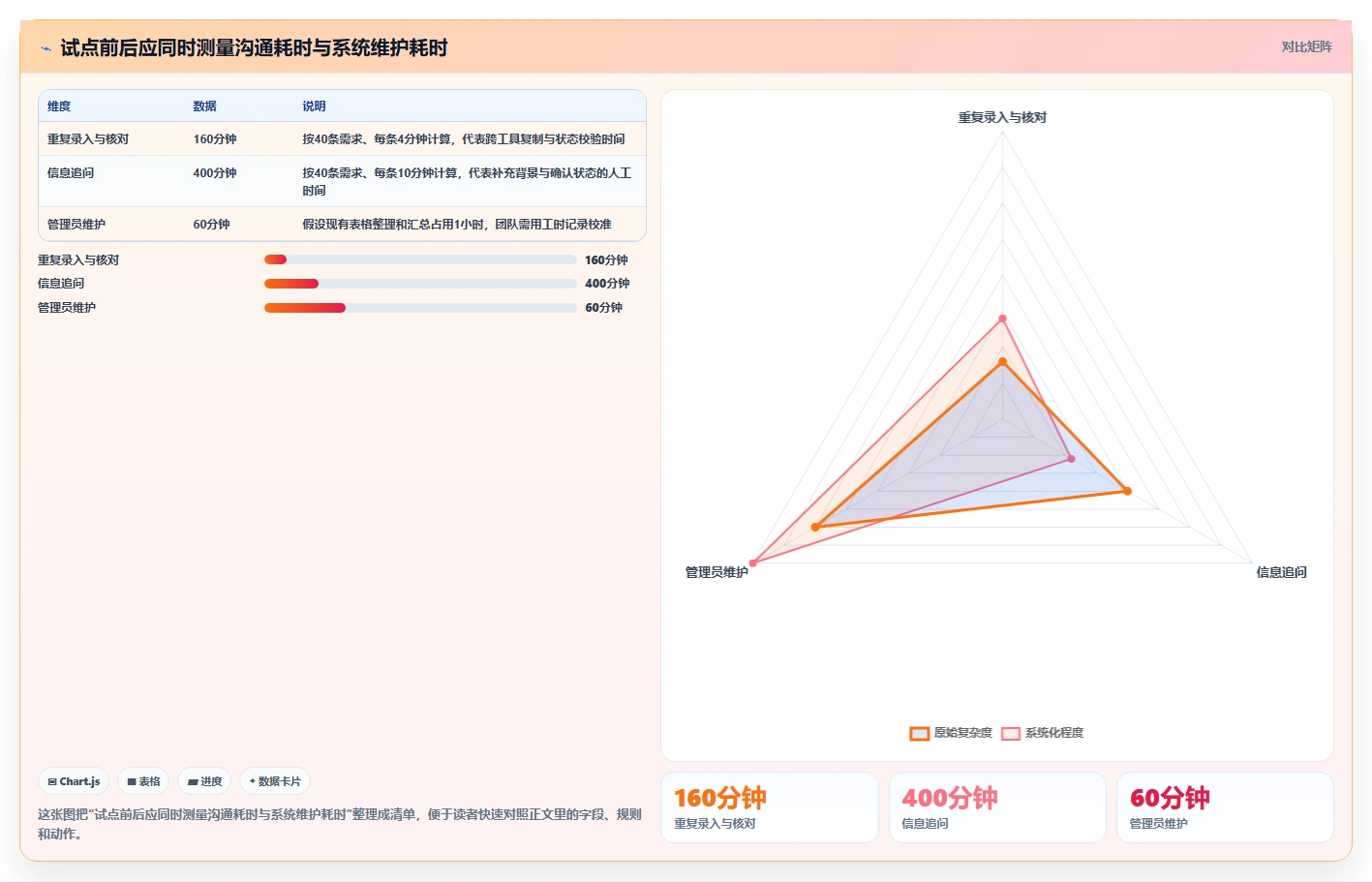Screen dimensions: 1372x882
Task: Click the 进度 chip
Action: [x=204, y=781]
